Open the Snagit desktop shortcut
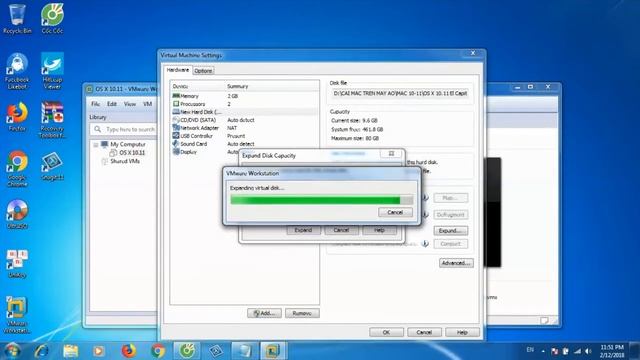This screenshot has height=360, width=640. (52, 167)
